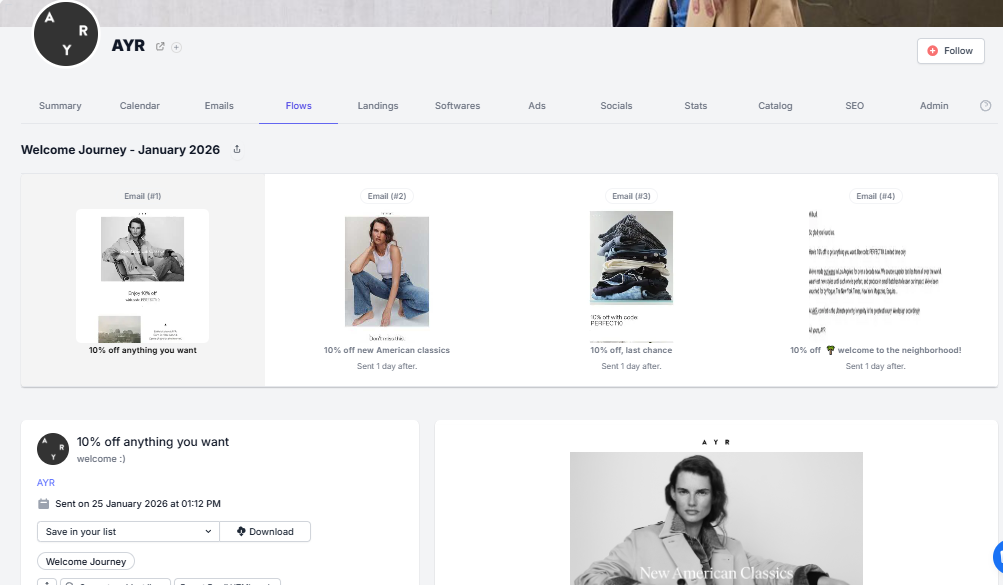View the Catalog tab

(x=775, y=106)
